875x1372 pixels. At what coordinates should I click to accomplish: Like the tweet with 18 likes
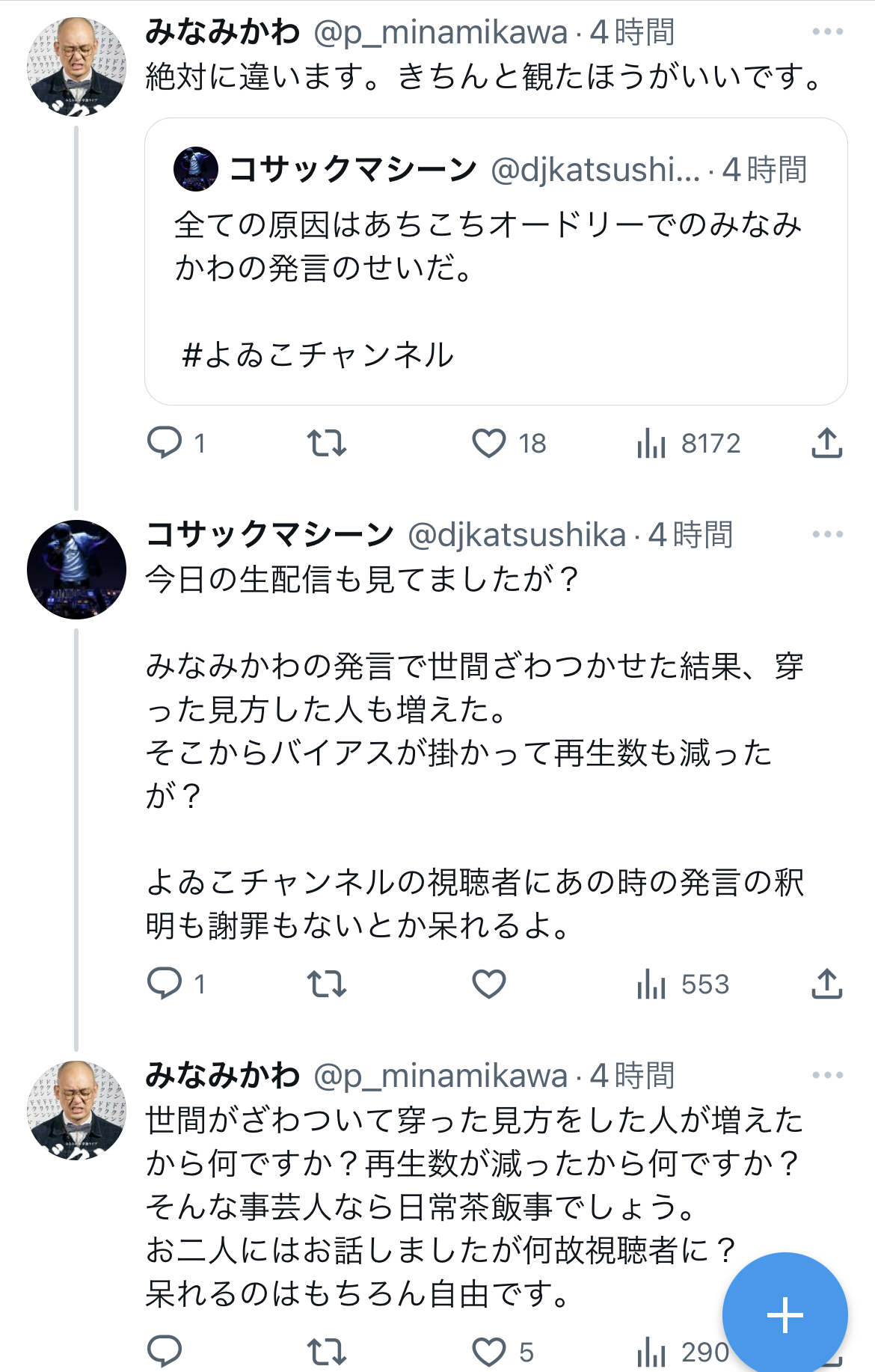pyautogui.click(x=489, y=443)
